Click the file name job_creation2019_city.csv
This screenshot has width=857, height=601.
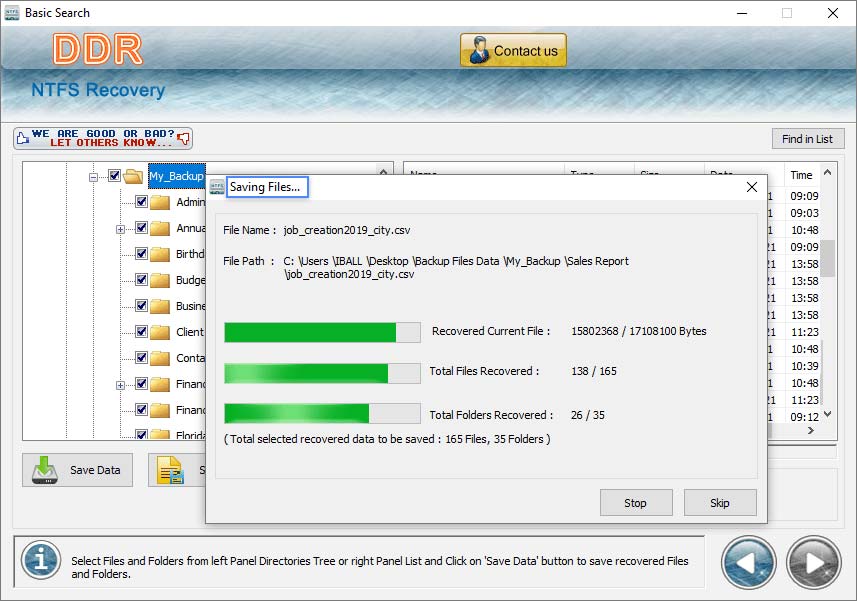(x=347, y=230)
